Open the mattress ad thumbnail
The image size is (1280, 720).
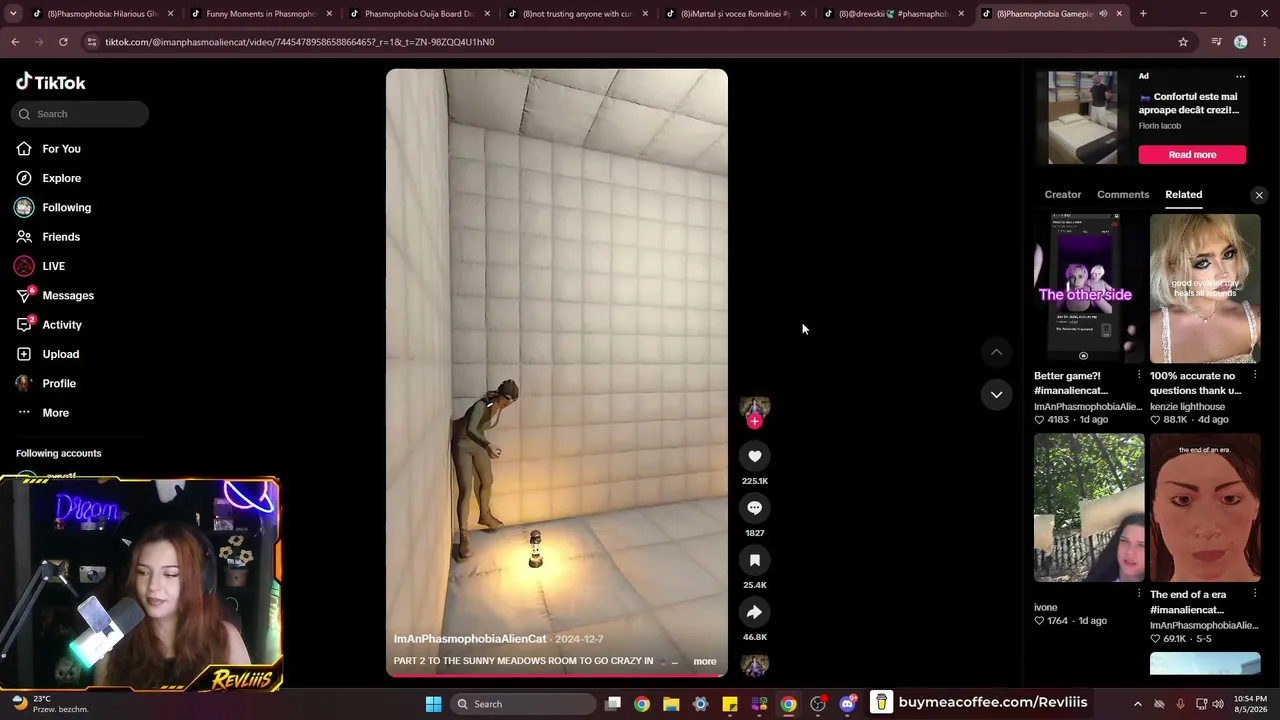click(1083, 117)
